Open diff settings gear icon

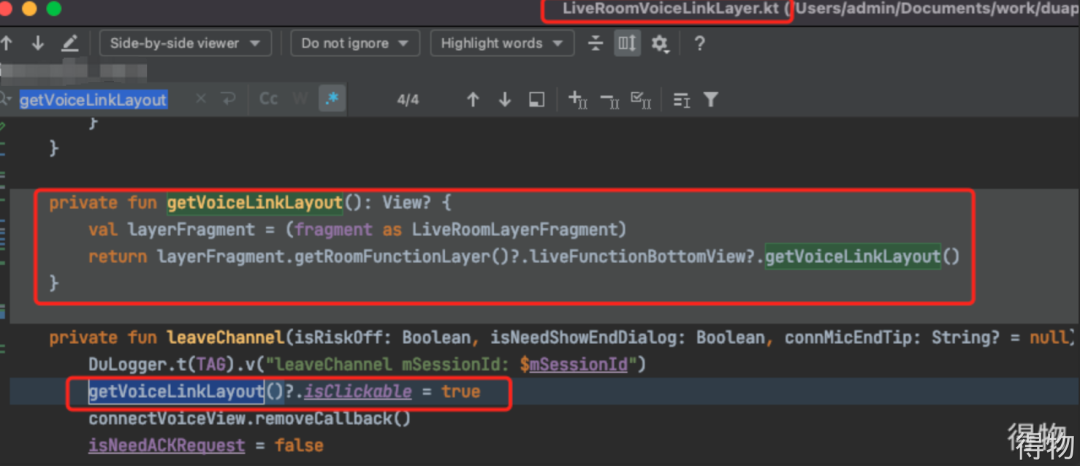(659, 43)
